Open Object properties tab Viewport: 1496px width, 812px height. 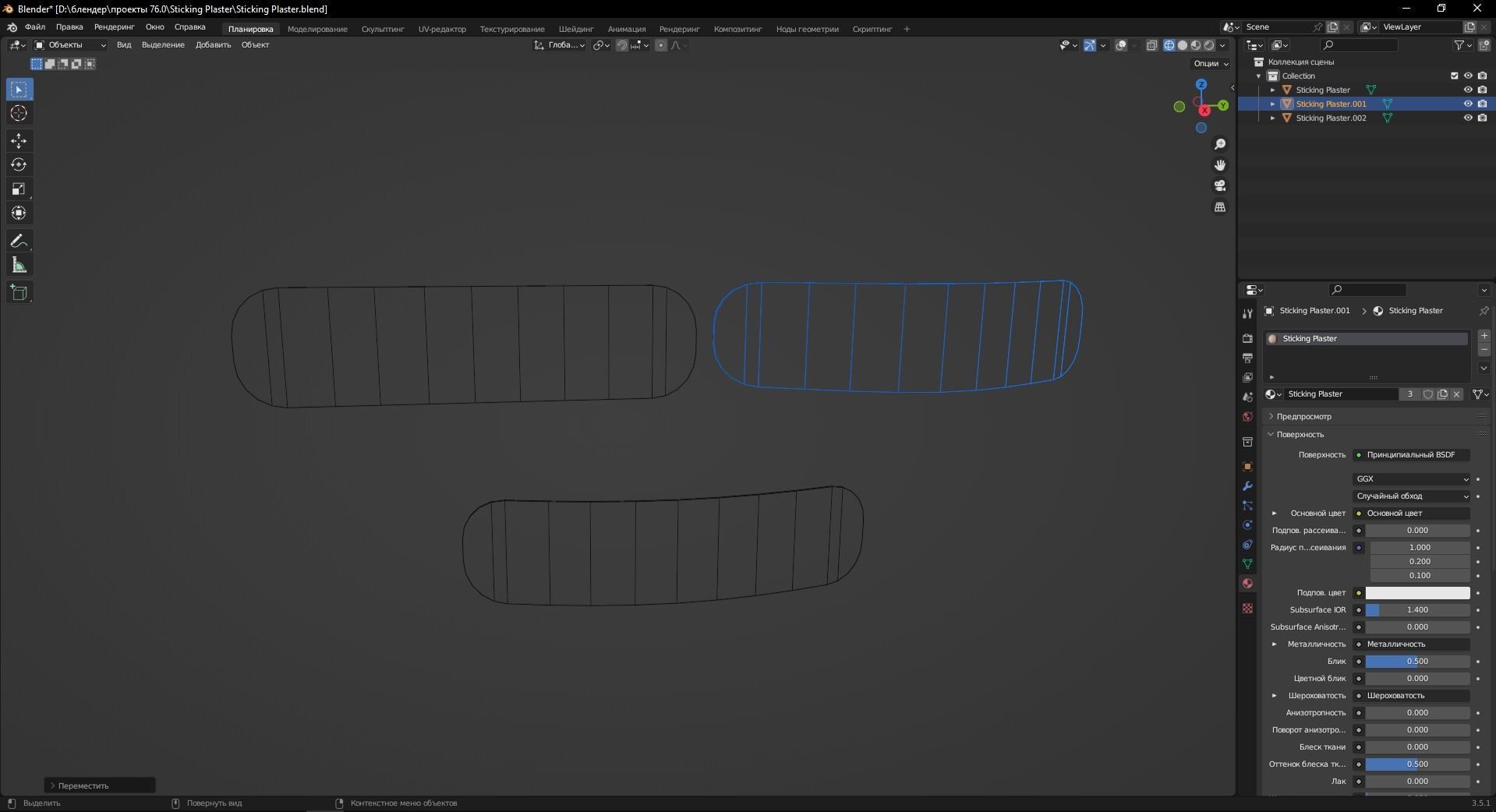coord(1247,466)
